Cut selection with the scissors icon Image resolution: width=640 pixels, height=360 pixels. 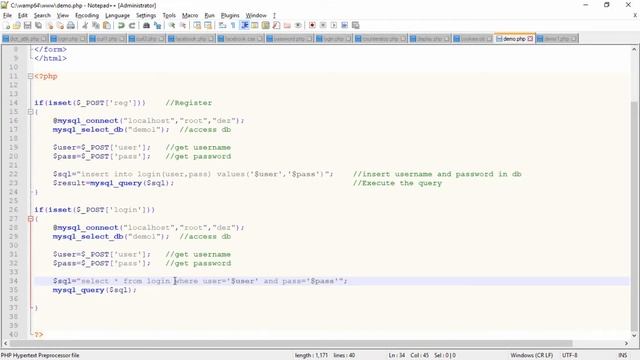point(85,25)
